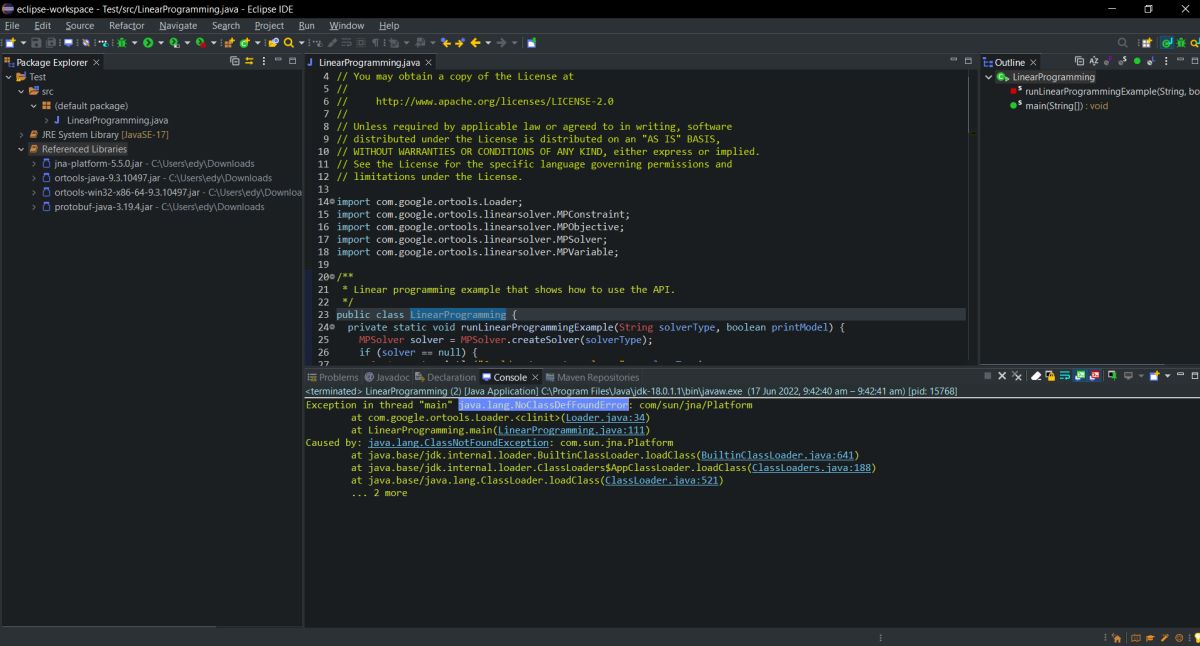The width and height of the screenshot is (1200, 646).
Task: Click Collapse All in Package Explorer
Action: [x=235, y=62]
